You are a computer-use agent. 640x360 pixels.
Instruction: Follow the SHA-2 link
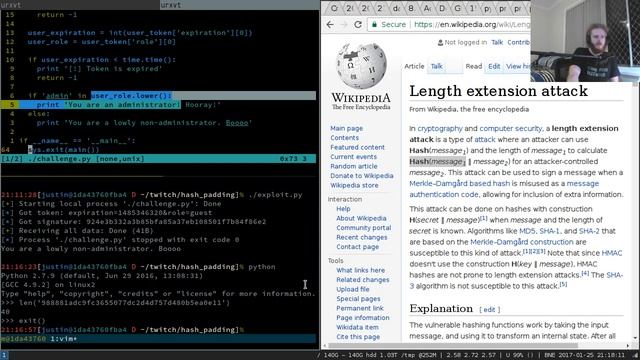coord(589,231)
